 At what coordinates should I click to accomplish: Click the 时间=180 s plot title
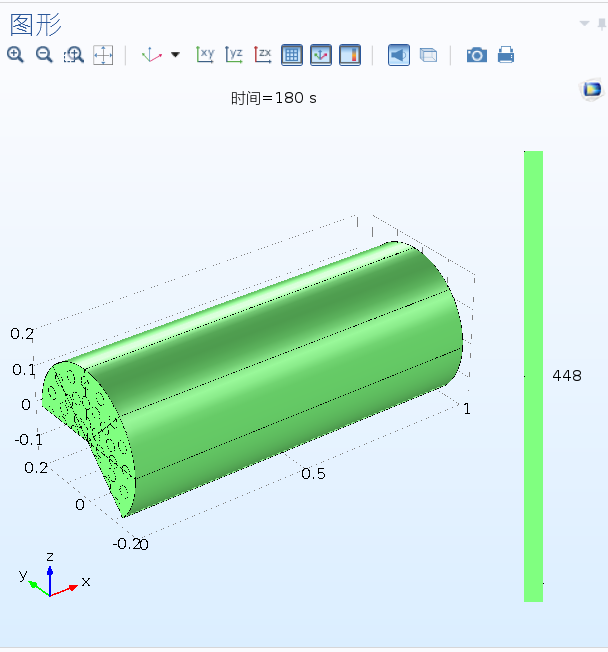274,99
